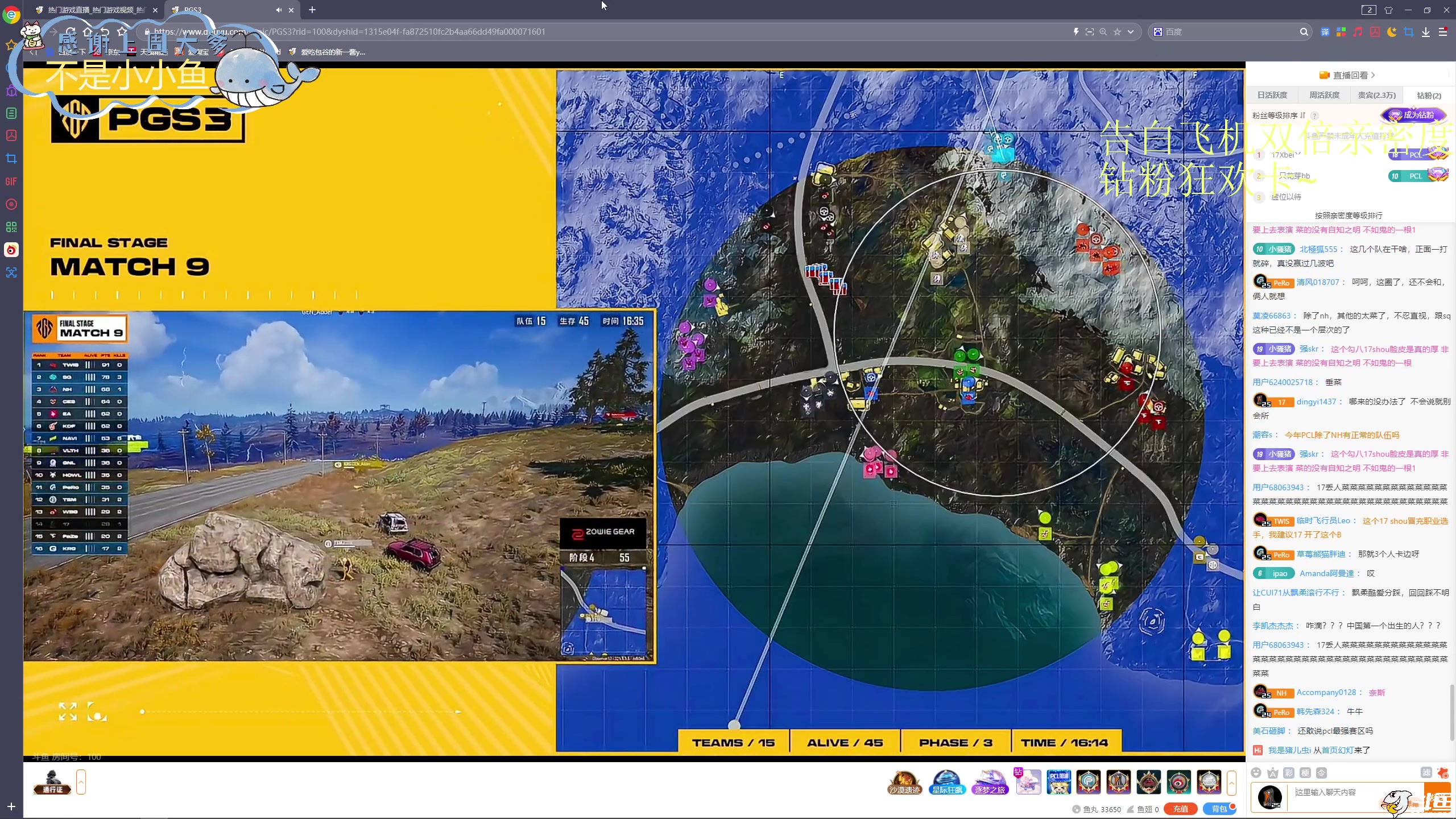Expand the gift list arrow beside badges
This screenshot has height=819, width=1456.
click(x=1231, y=783)
